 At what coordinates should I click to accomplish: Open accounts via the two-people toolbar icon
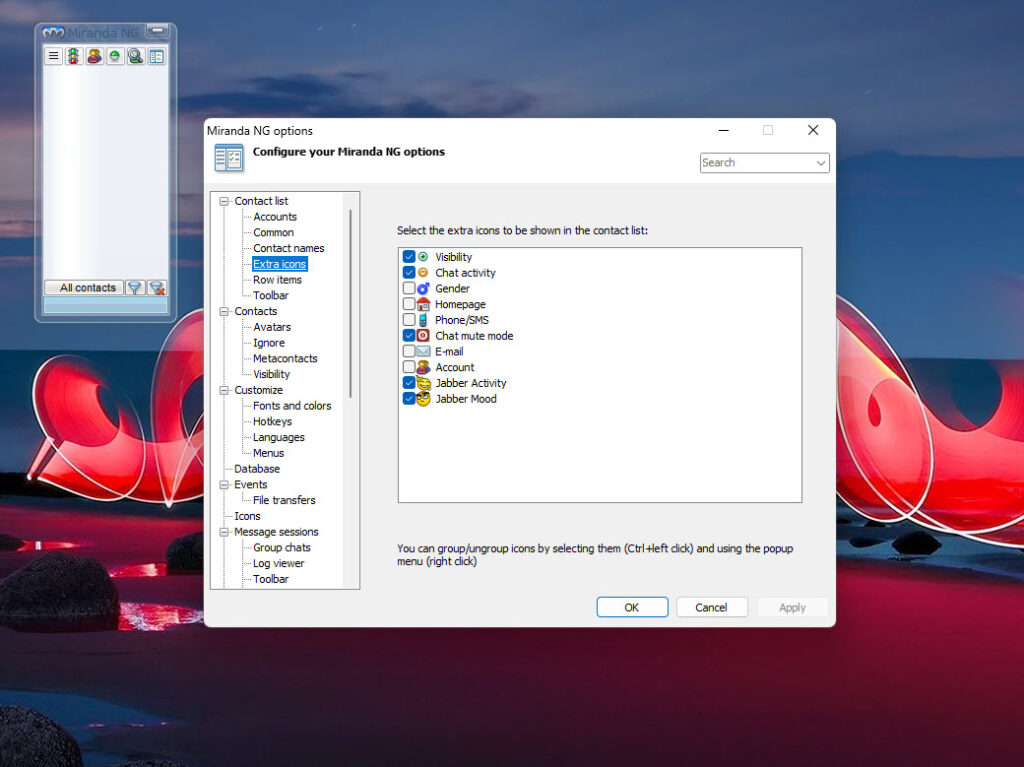[x=95, y=56]
